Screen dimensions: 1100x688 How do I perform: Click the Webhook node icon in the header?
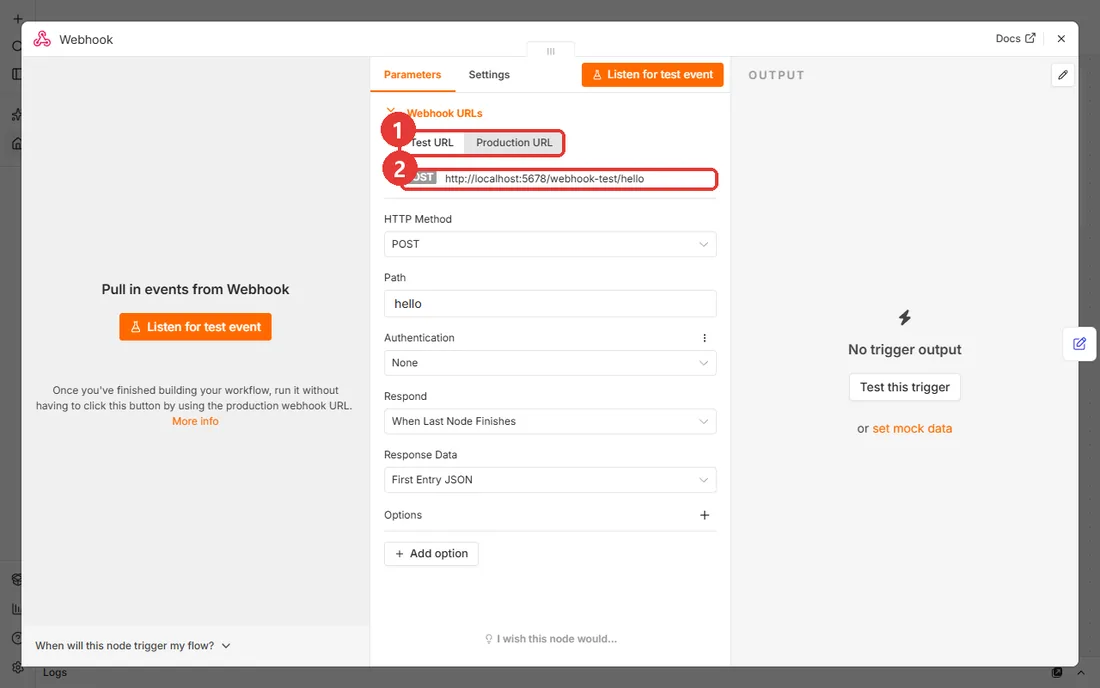pos(42,39)
